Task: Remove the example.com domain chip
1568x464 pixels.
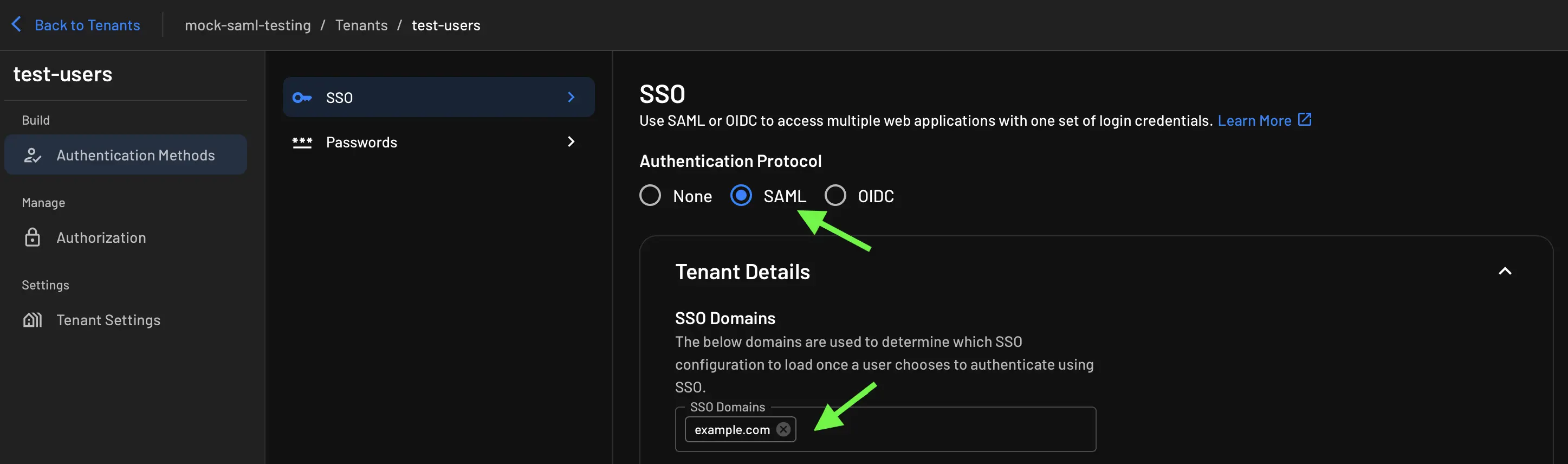Action: [x=783, y=429]
